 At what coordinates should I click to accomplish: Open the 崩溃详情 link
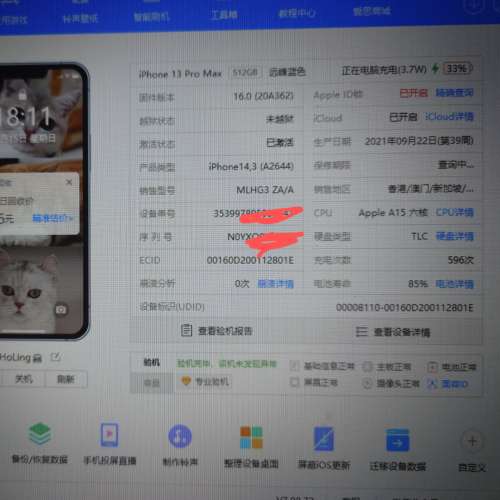pyautogui.click(x=275, y=284)
